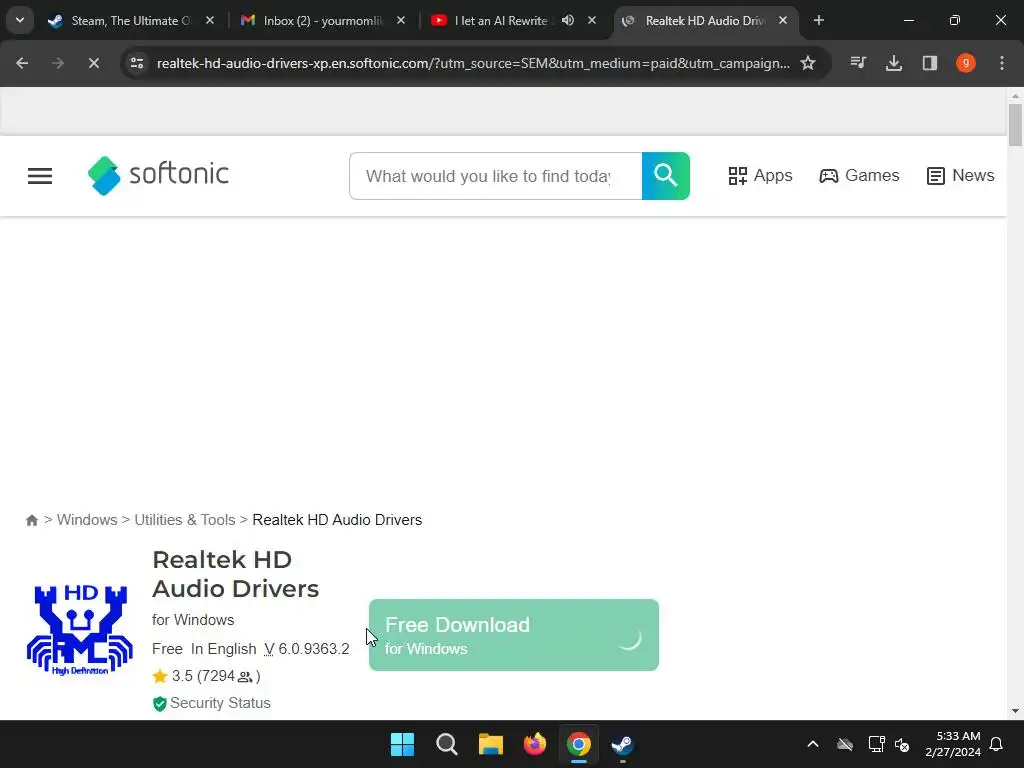View site information icon in address bar
Viewport: 1024px width, 768px height.
coord(137,63)
